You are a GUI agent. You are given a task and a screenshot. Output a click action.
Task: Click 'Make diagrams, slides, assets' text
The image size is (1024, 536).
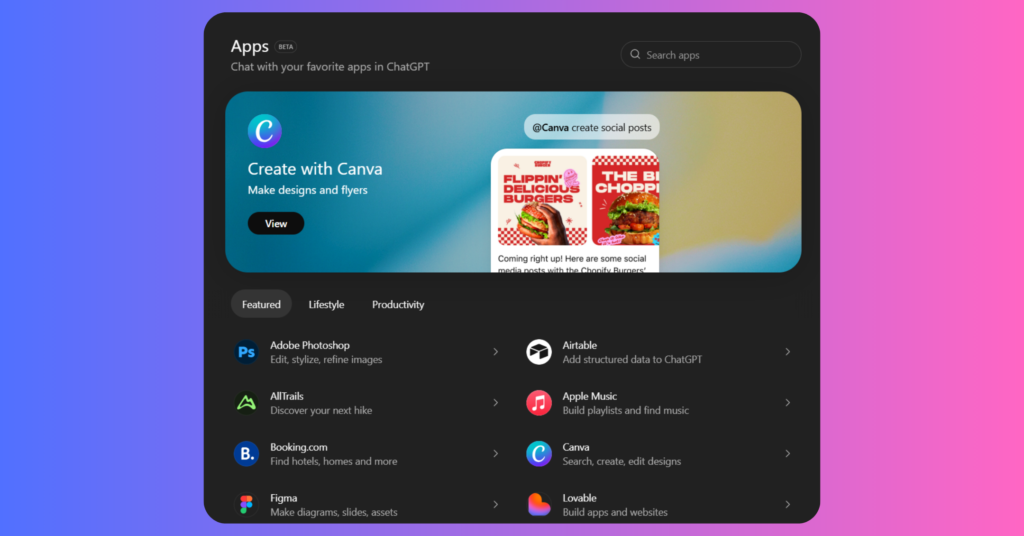point(334,512)
